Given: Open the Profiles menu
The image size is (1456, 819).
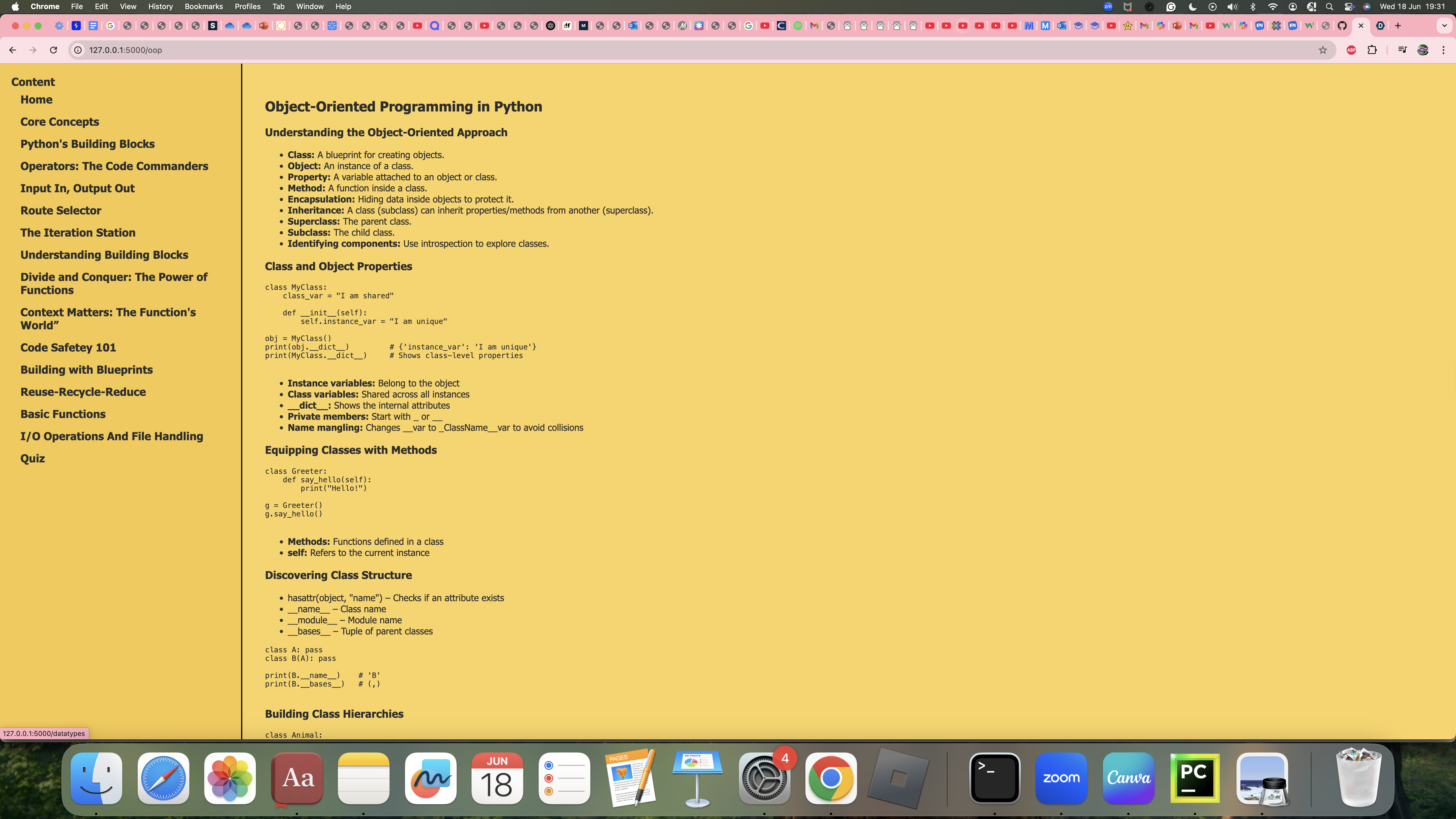Looking at the screenshot, I should (247, 6).
